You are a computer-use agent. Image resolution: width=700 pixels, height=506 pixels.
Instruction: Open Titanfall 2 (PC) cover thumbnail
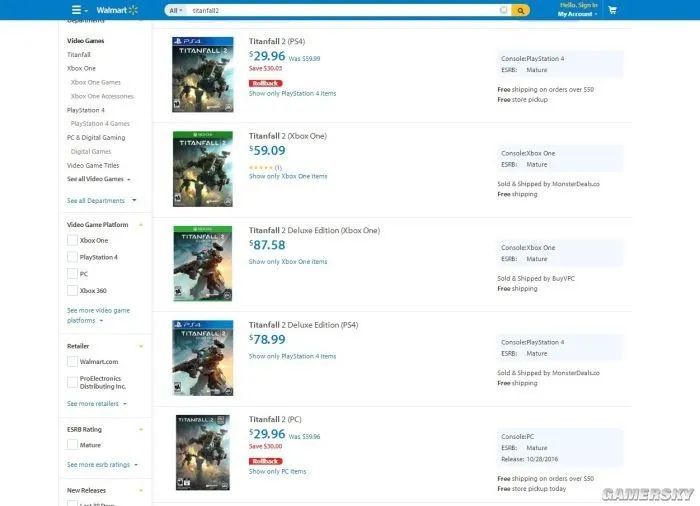pyautogui.click(x=202, y=452)
